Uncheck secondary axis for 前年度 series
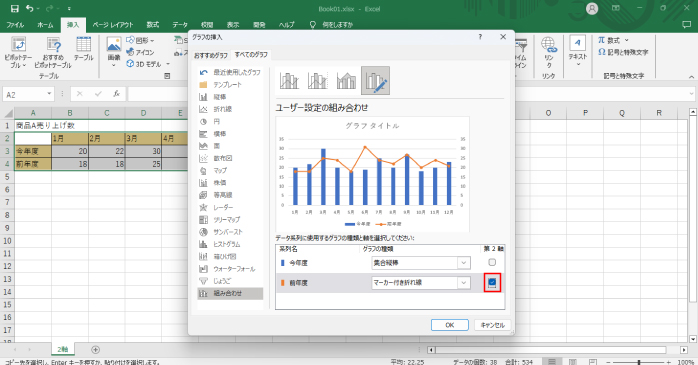 tap(492, 282)
